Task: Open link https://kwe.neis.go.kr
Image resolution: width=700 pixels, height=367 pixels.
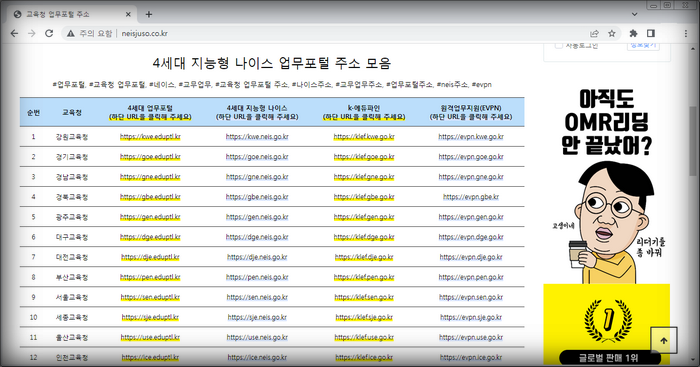Action: pyautogui.click(x=257, y=137)
